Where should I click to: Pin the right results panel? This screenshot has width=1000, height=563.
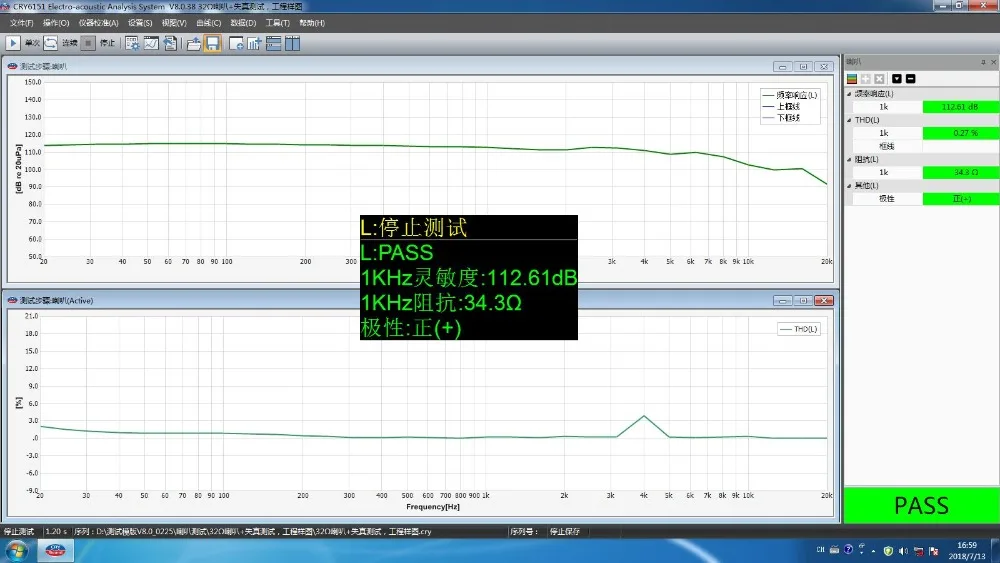pos(983,62)
